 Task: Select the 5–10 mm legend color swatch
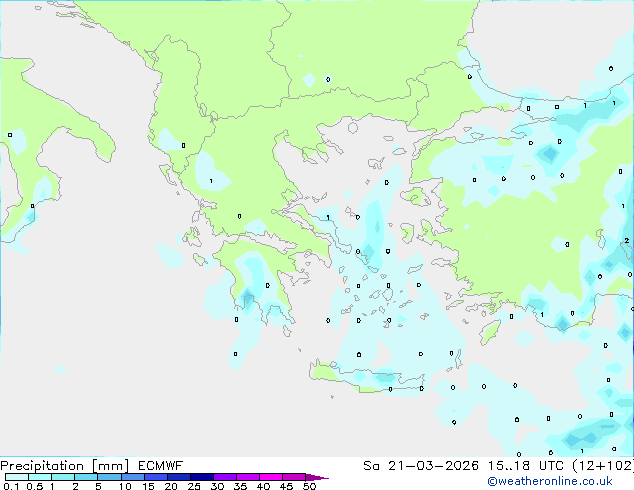109,477
